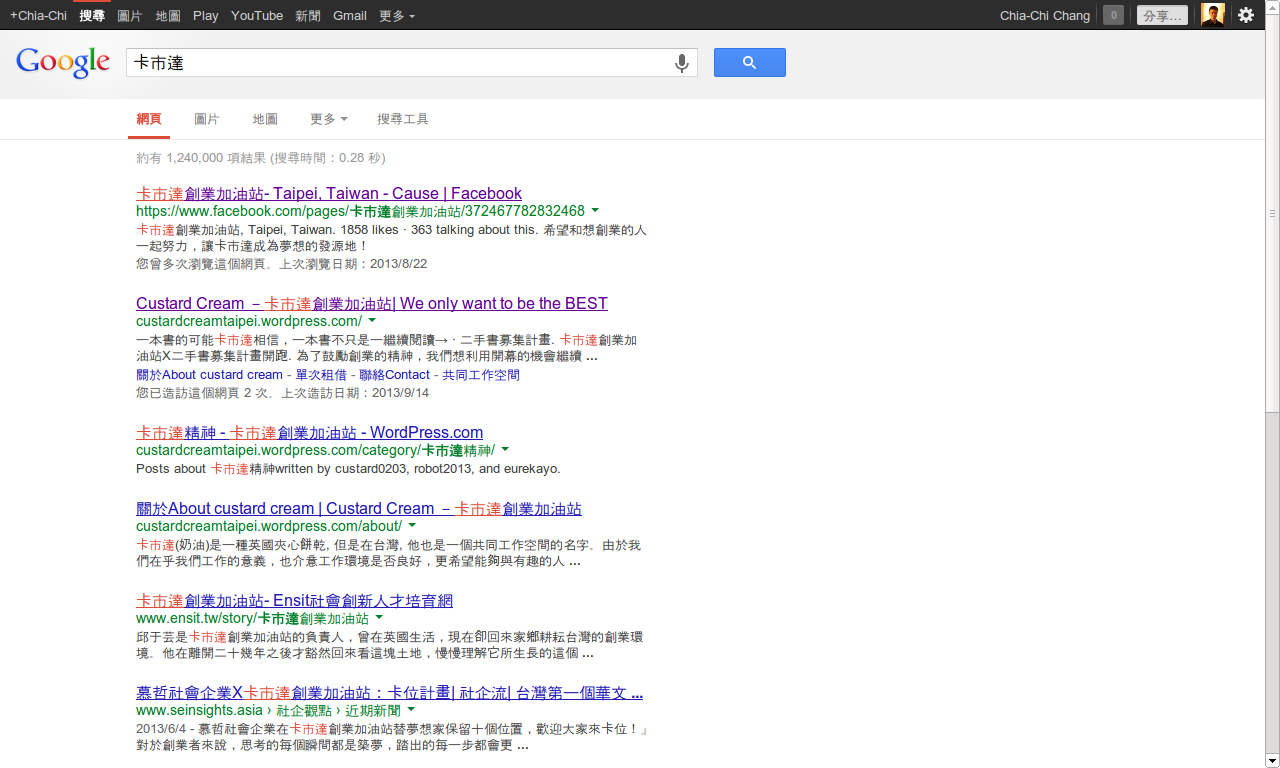Click the Posts about 卡市達精神 snippet text
The height and width of the screenshot is (768, 1280).
pos(348,468)
